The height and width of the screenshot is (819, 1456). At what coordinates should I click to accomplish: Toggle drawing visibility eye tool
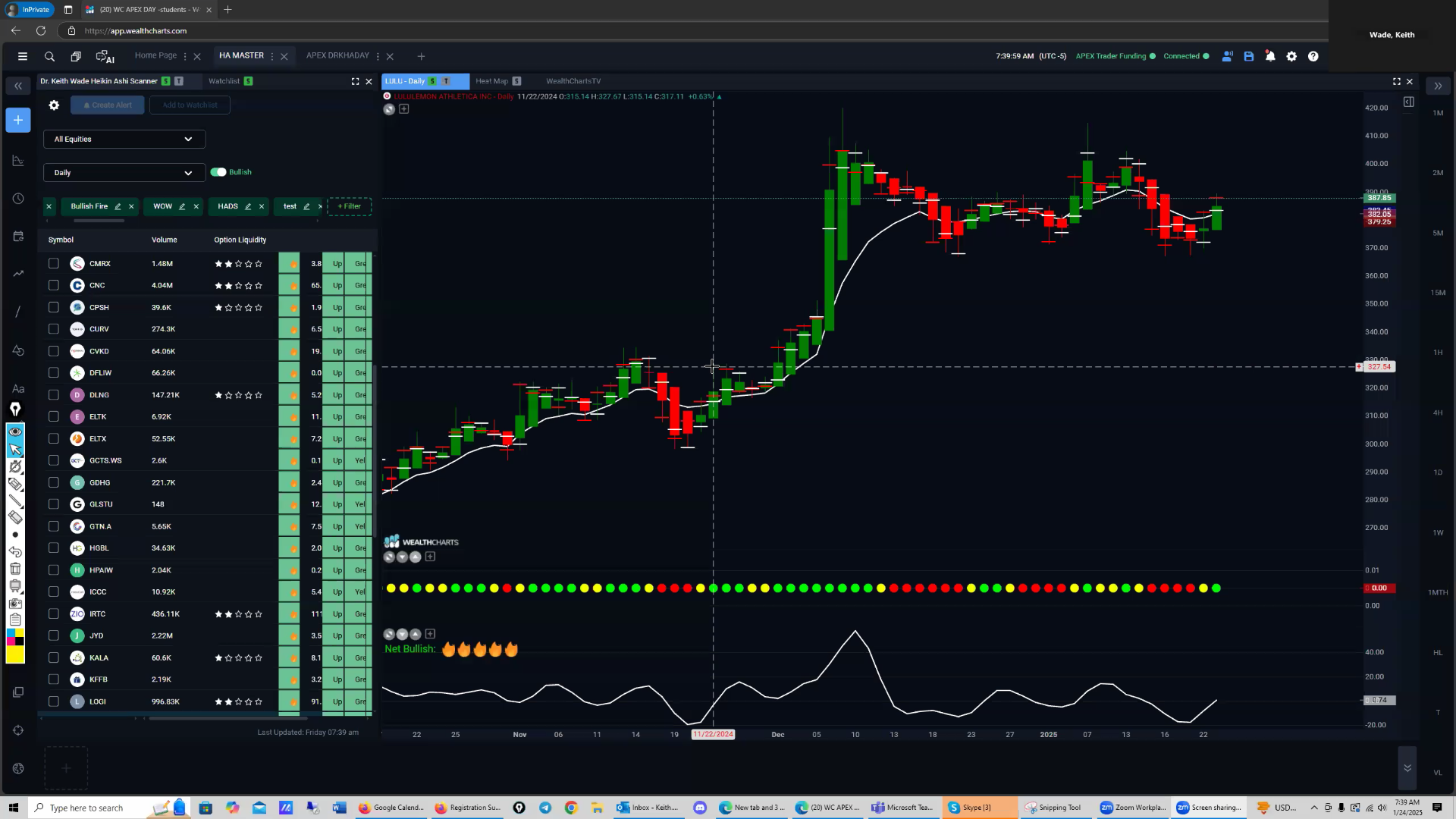(x=15, y=431)
